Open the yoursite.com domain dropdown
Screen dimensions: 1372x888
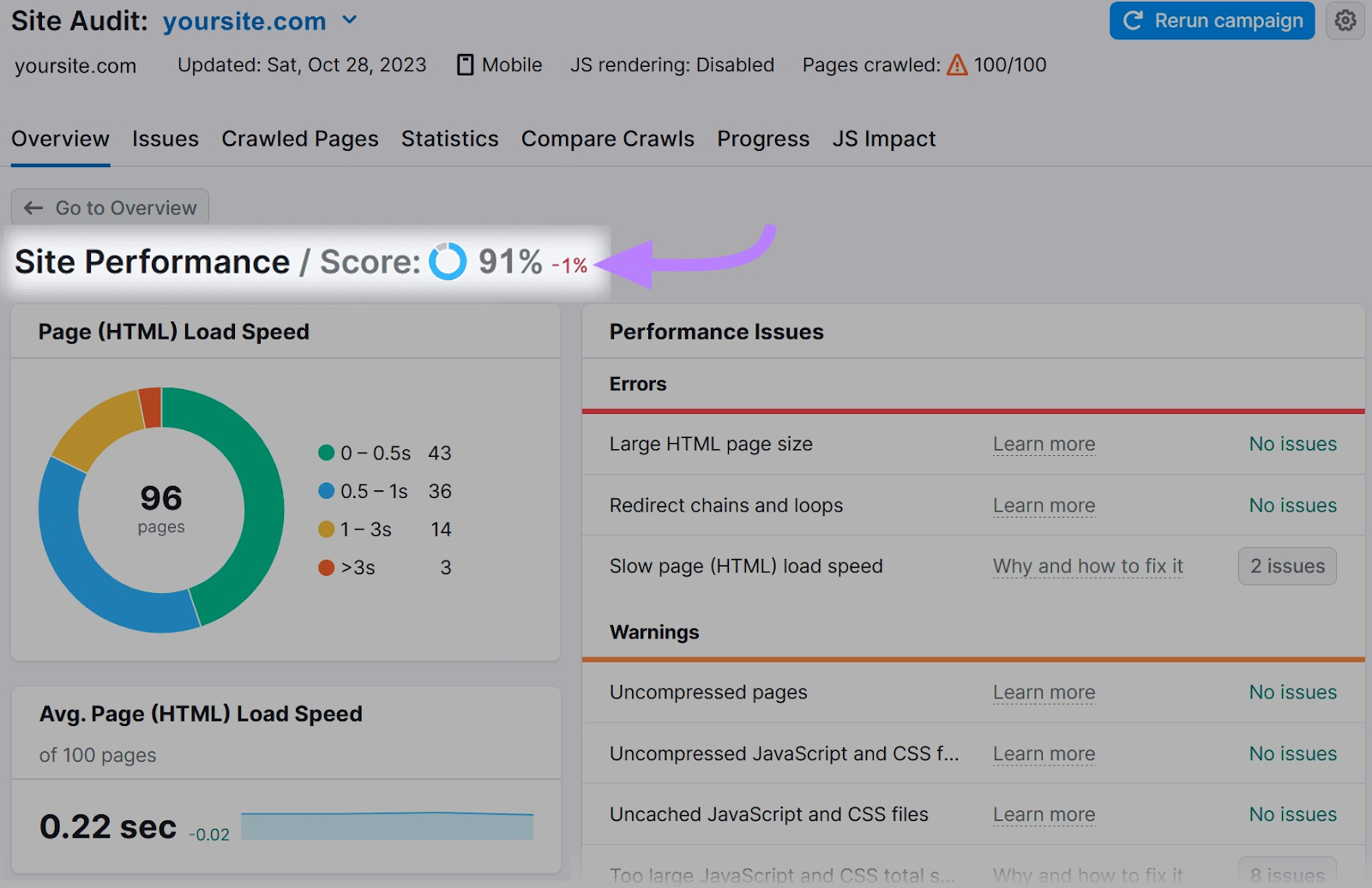348,20
